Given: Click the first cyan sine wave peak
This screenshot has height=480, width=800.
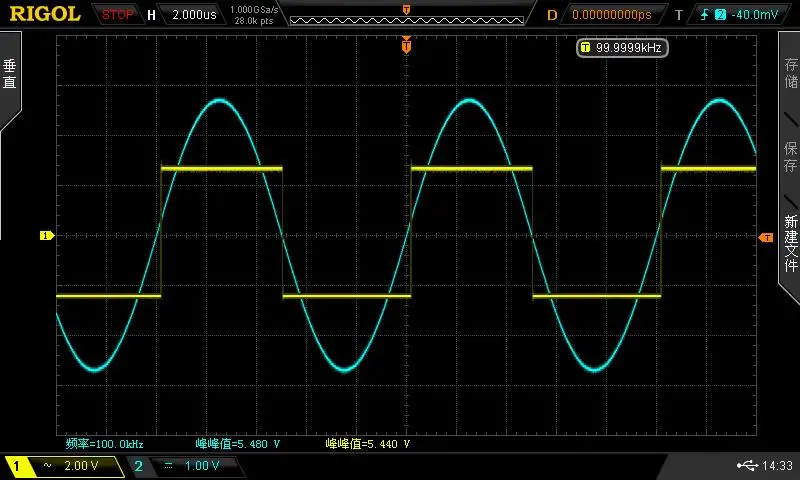Looking at the screenshot, I should [x=220, y=100].
